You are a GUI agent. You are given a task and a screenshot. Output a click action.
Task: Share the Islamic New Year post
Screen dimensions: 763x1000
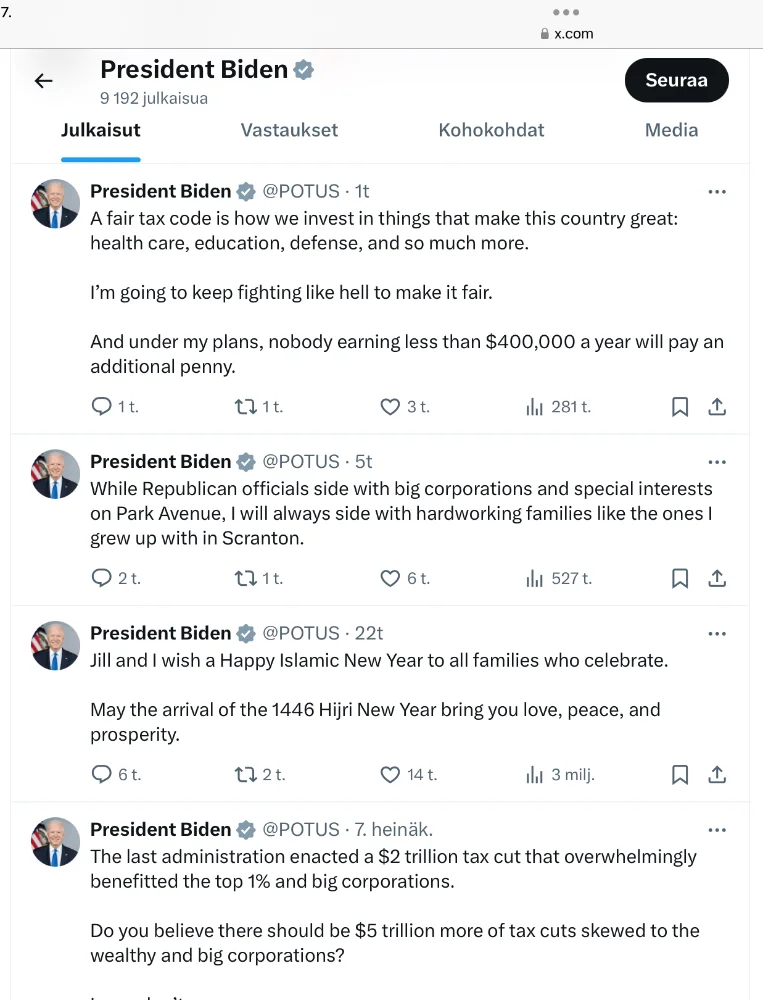tap(716, 774)
